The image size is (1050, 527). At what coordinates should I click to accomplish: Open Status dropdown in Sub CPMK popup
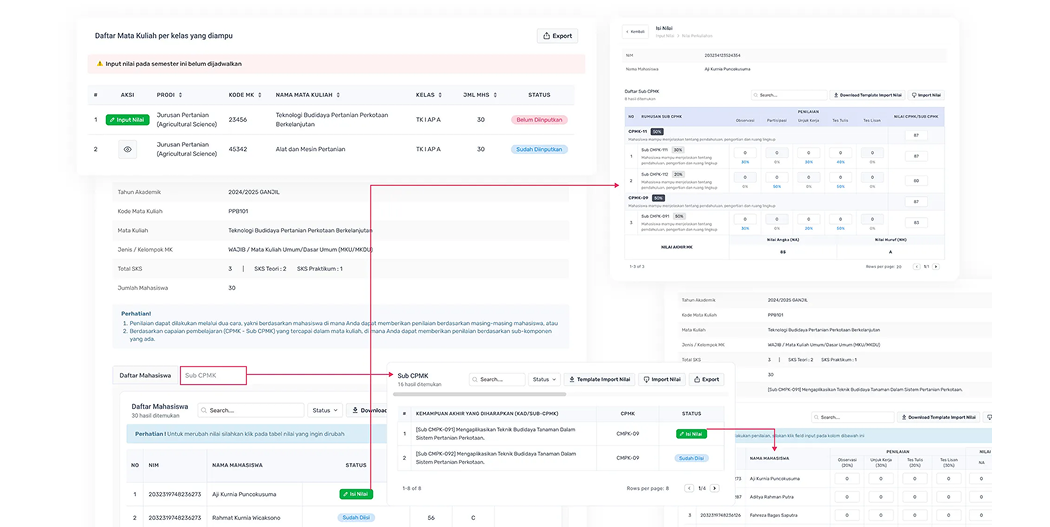click(x=544, y=379)
